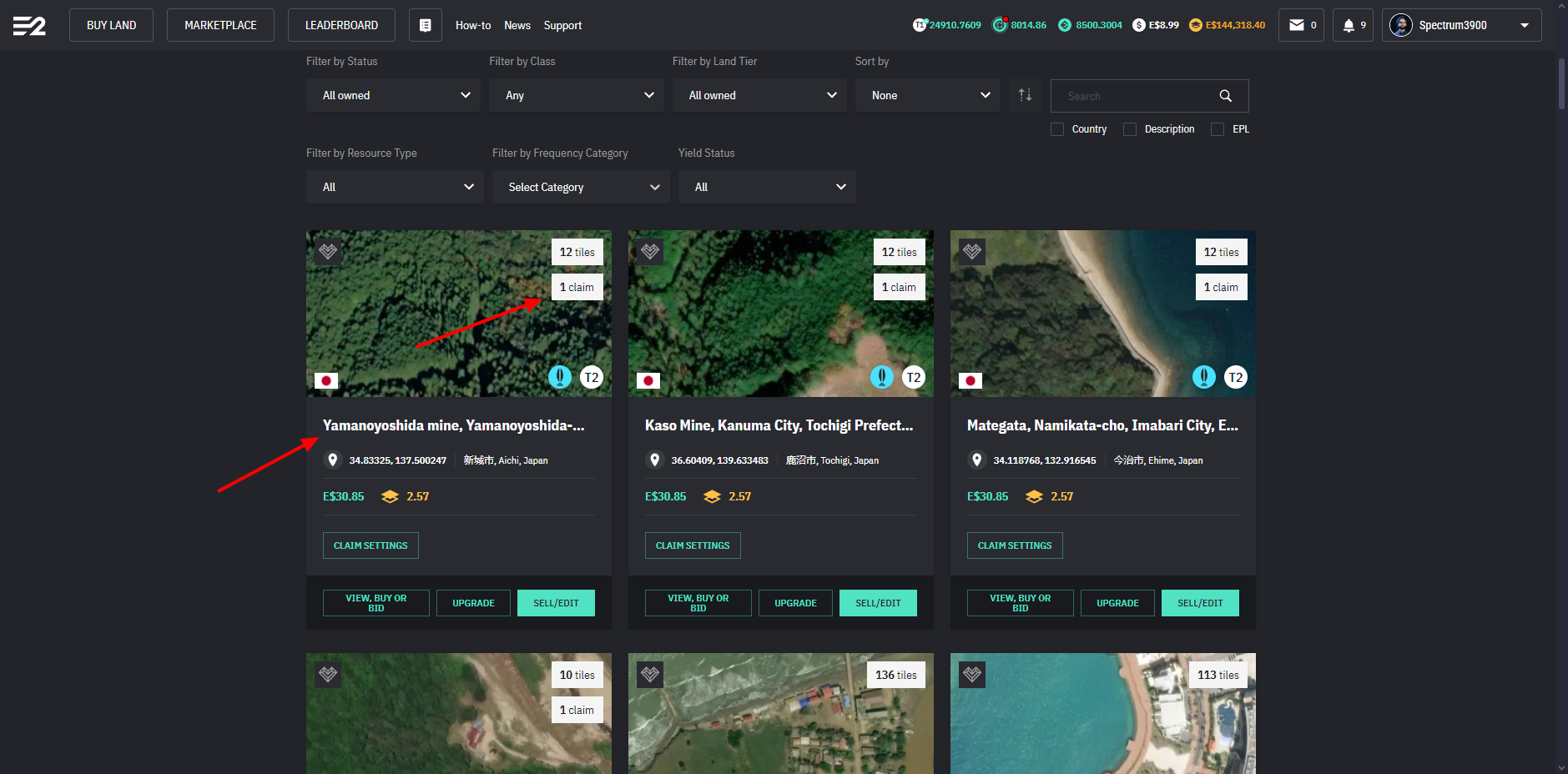Image resolution: width=1568 pixels, height=774 pixels.
Task: Click the 8014.86 balance icon
Action: click(1000, 25)
